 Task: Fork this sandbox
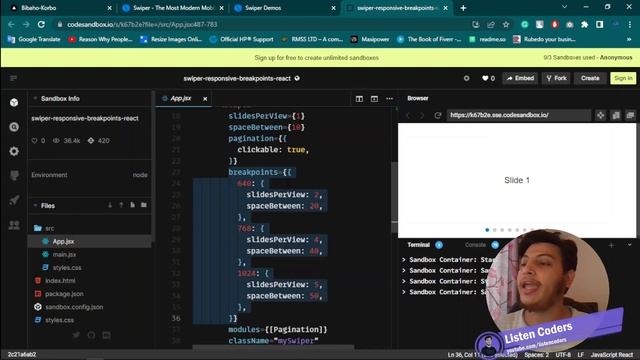(x=556, y=78)
